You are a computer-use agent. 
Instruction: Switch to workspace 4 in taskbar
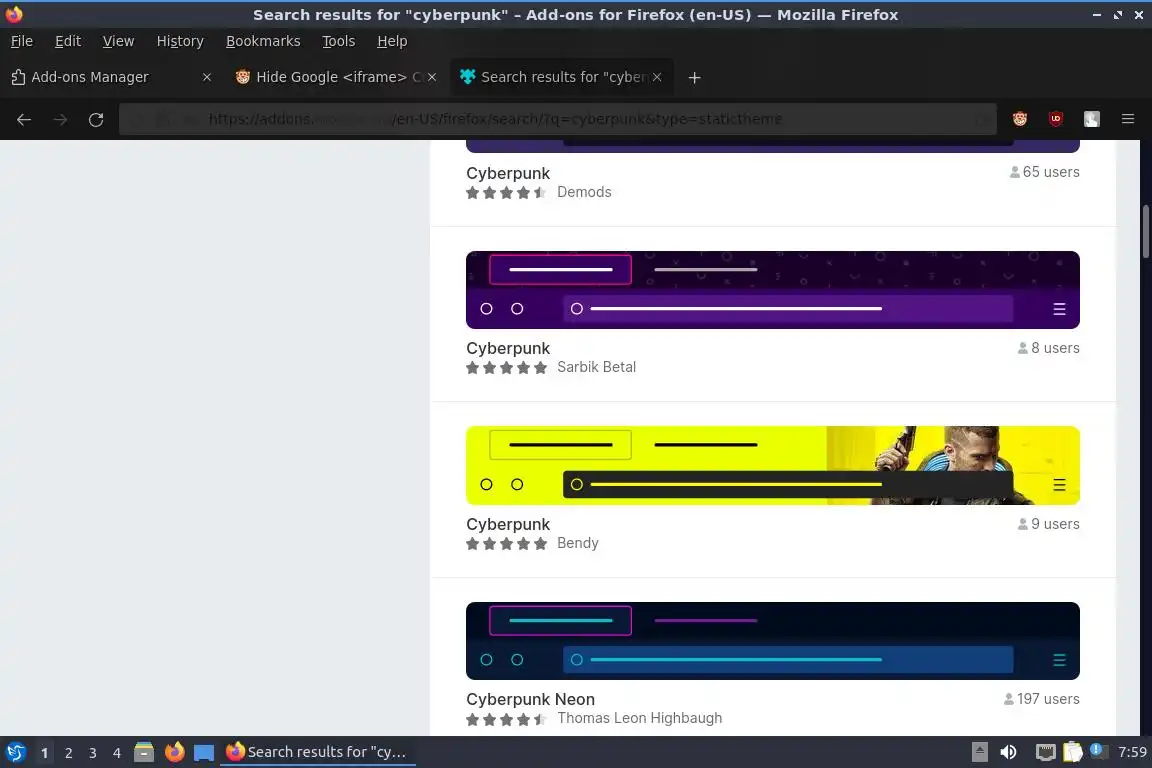116,753
